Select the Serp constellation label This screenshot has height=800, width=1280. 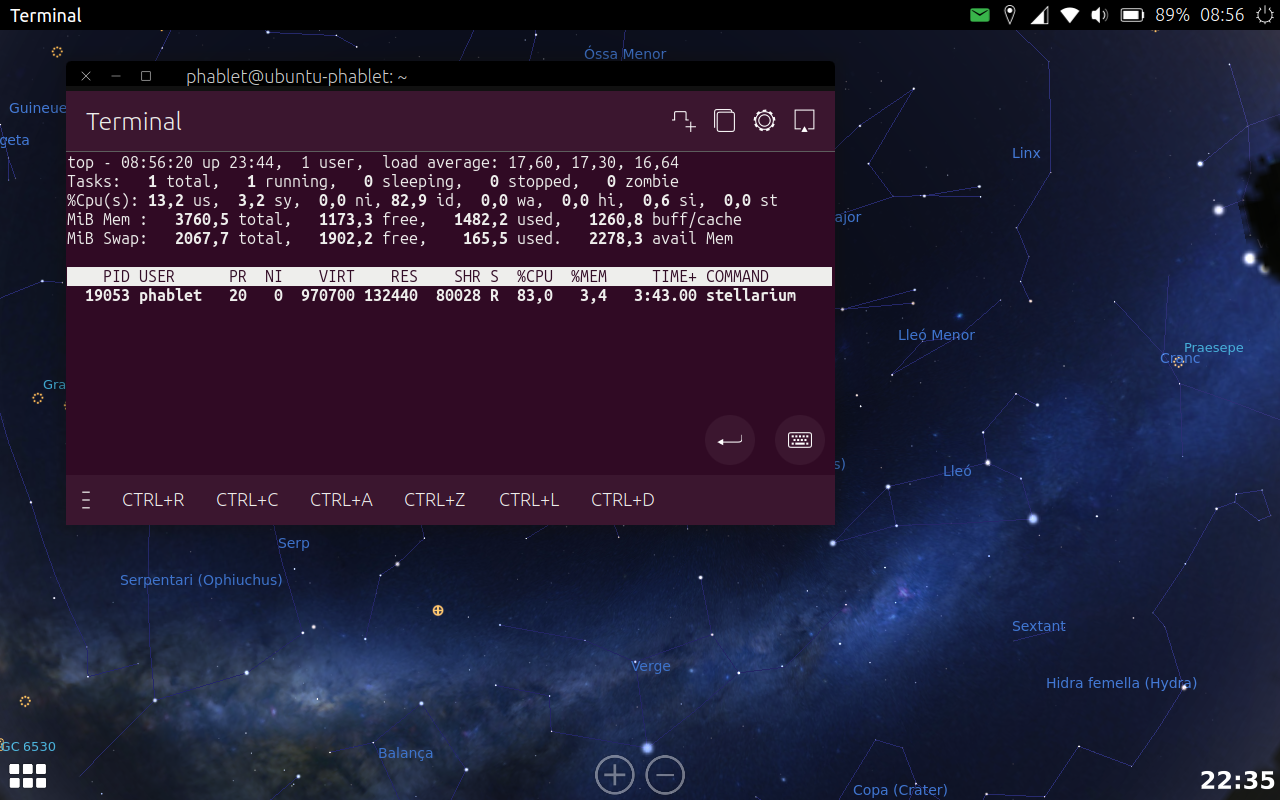click(294, 543)
